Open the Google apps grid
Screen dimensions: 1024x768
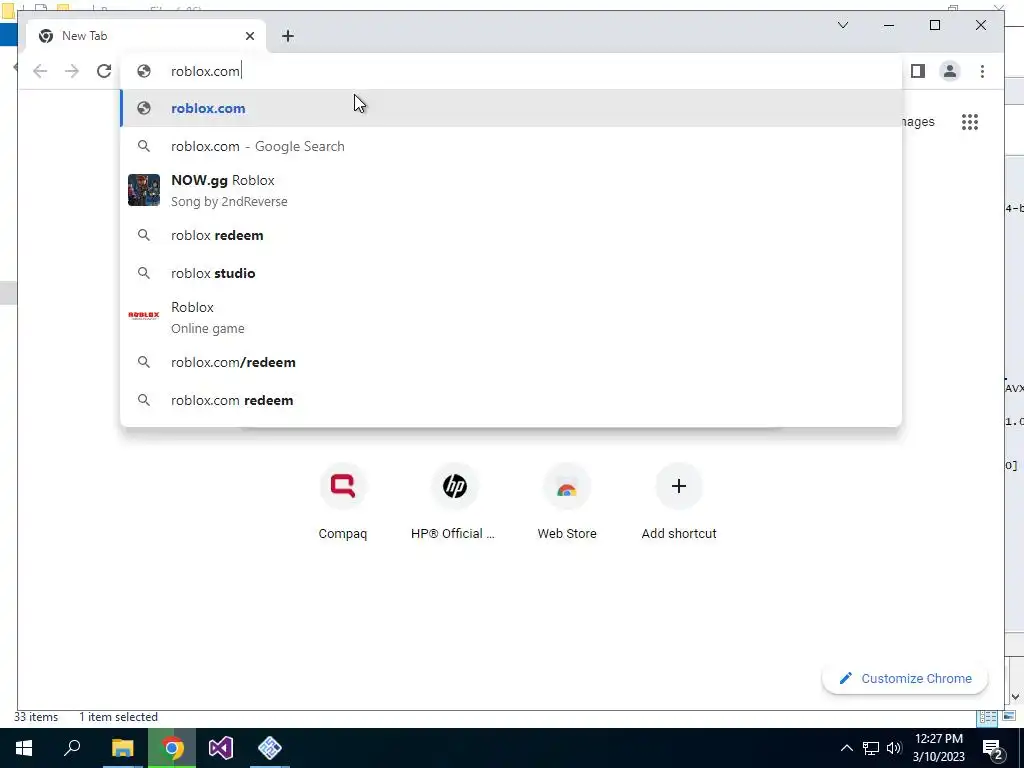tap(970, 122)
